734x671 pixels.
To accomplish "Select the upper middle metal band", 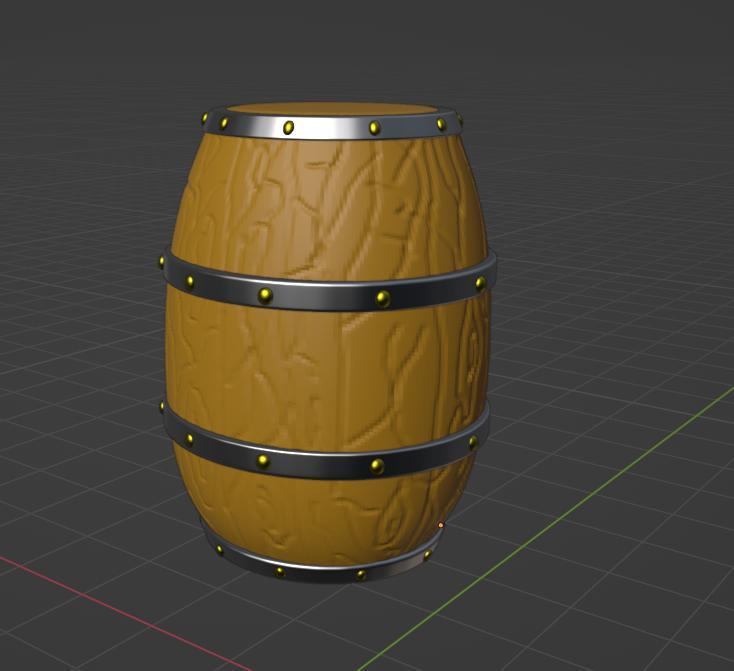I will [x=328, y=296].
